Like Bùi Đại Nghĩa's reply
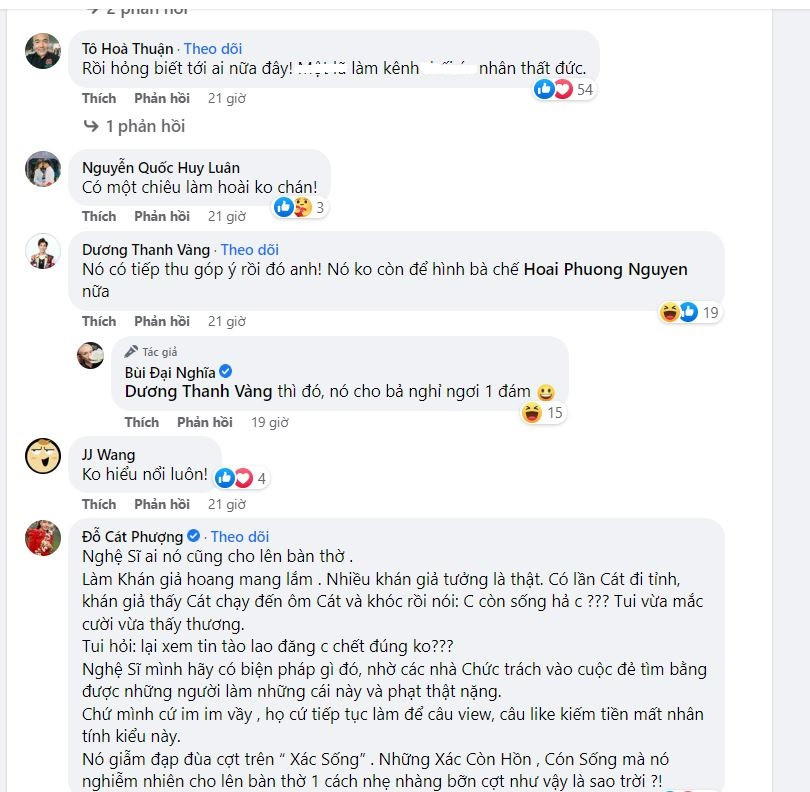 coord(142,422)
